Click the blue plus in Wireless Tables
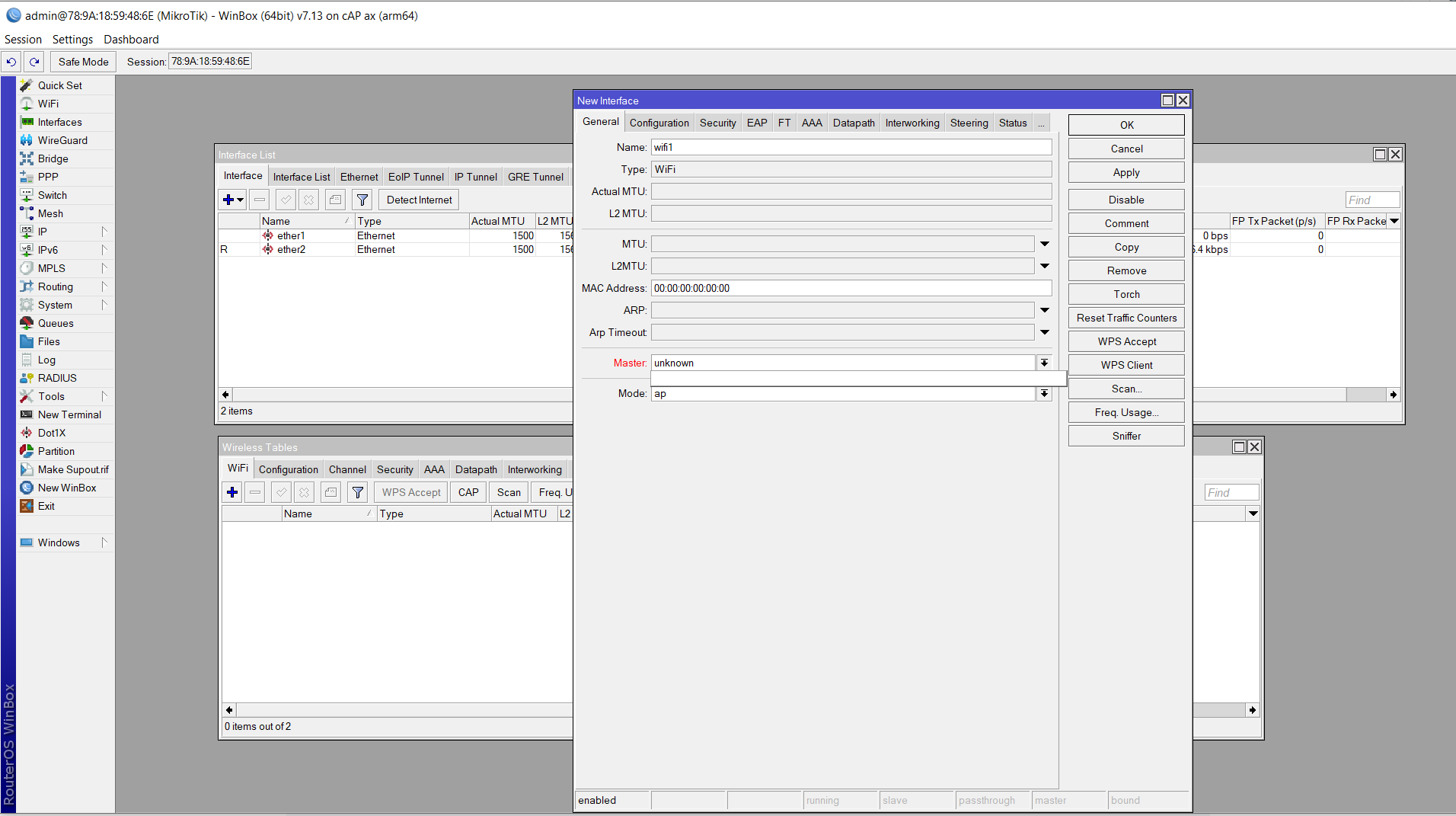 pos(232,492)
